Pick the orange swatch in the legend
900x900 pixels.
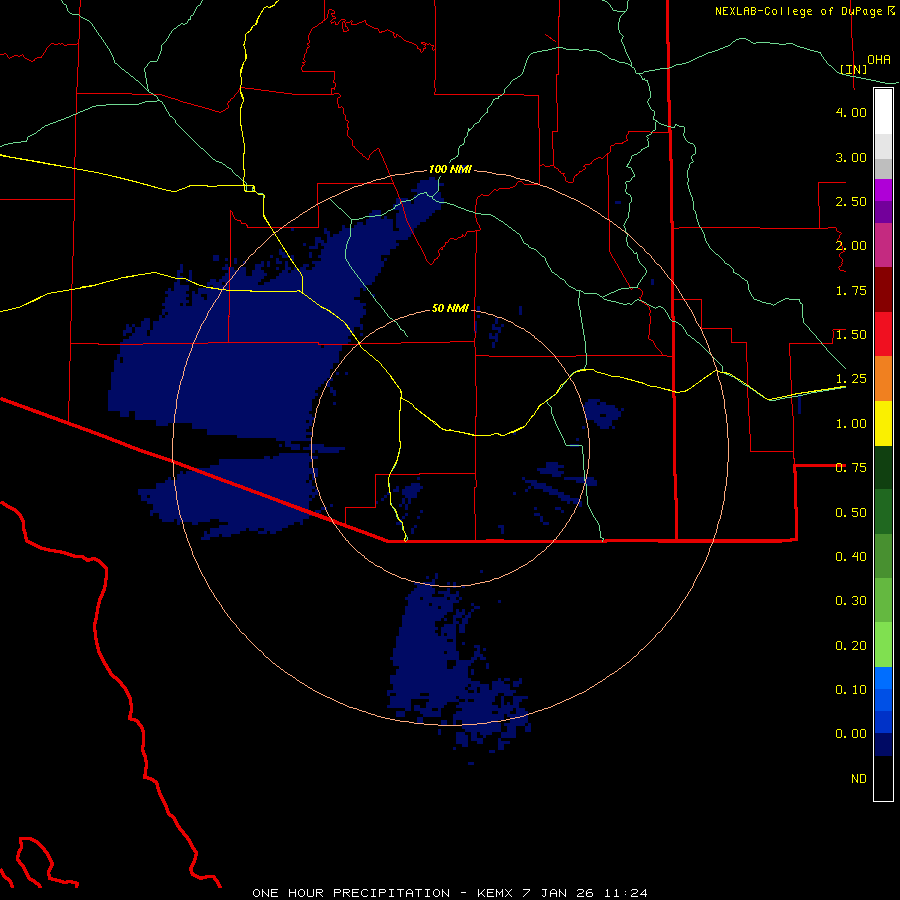coord(883,379)
